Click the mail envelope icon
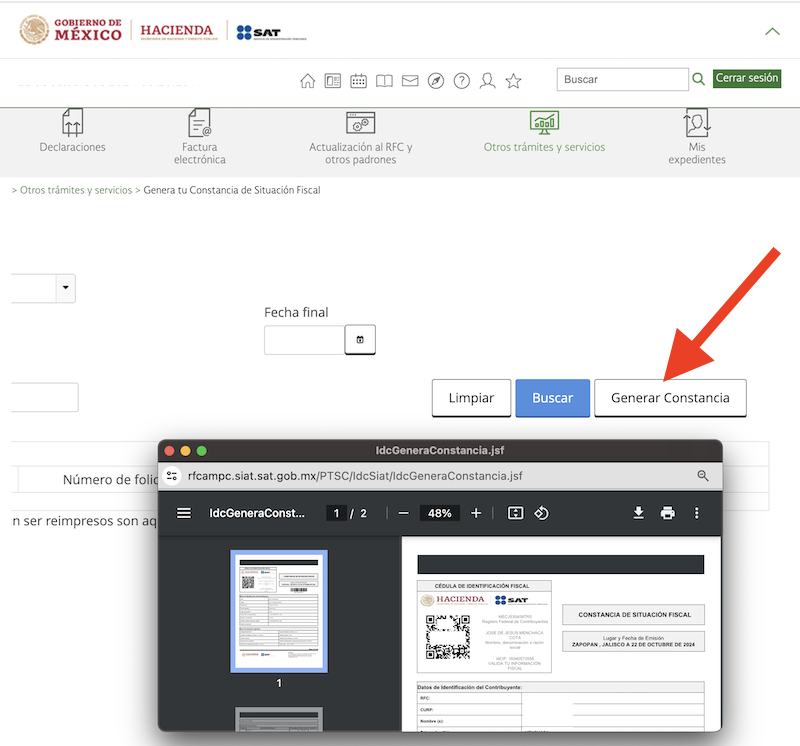 click(410, 81)
